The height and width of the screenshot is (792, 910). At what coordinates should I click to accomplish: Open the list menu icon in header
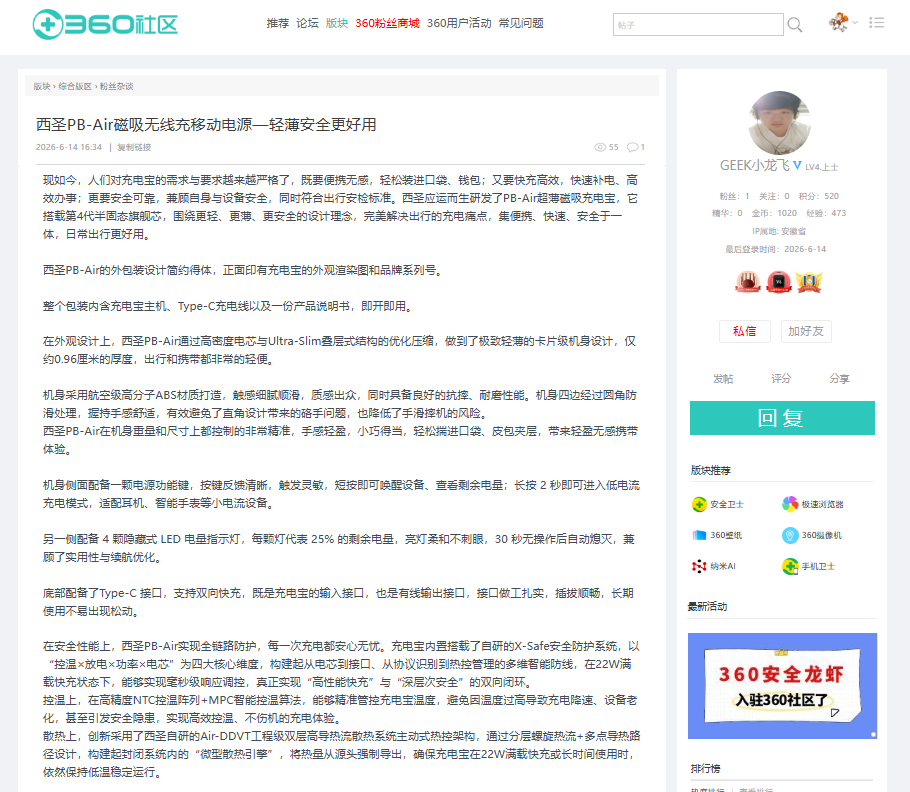click(876, 23)
